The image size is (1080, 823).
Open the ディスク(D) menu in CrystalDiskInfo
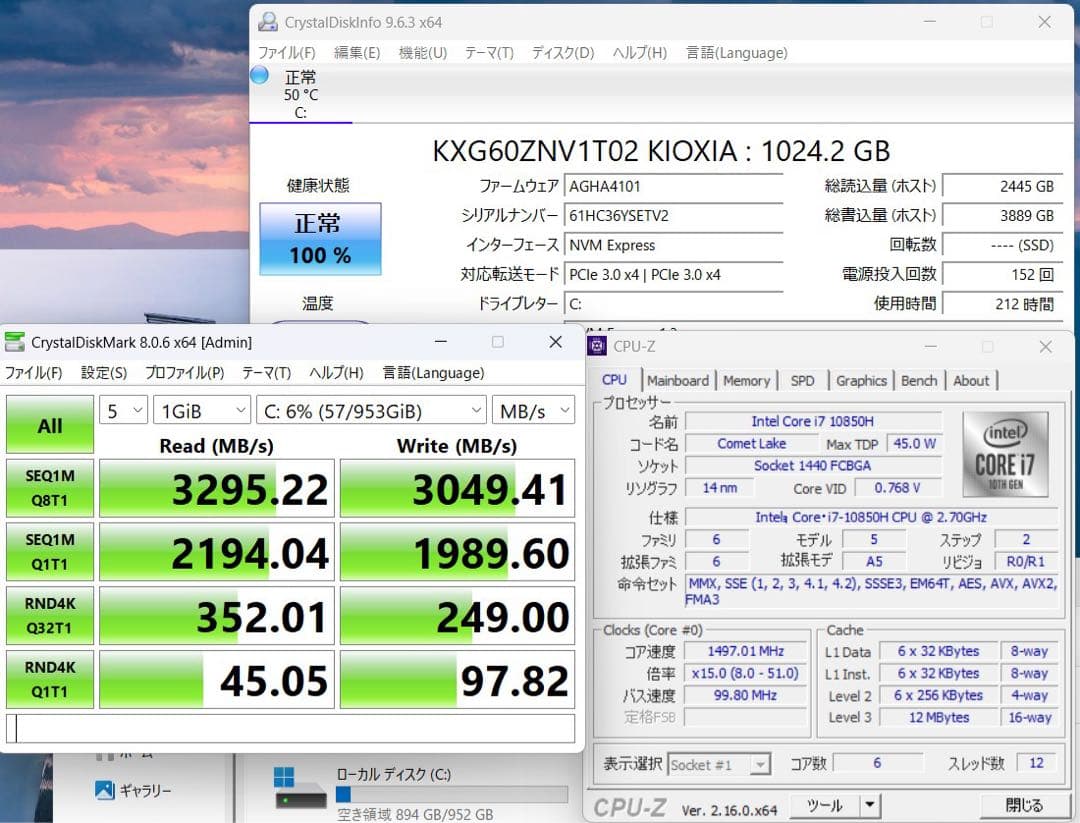(562, 53)
